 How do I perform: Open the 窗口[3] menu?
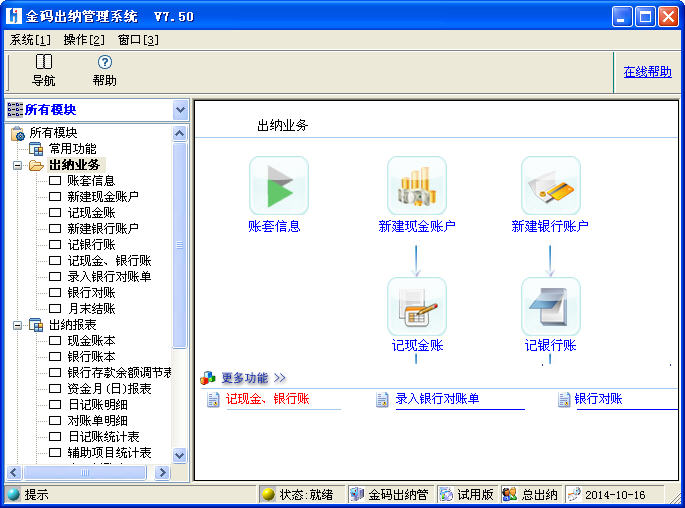point(138,40)
